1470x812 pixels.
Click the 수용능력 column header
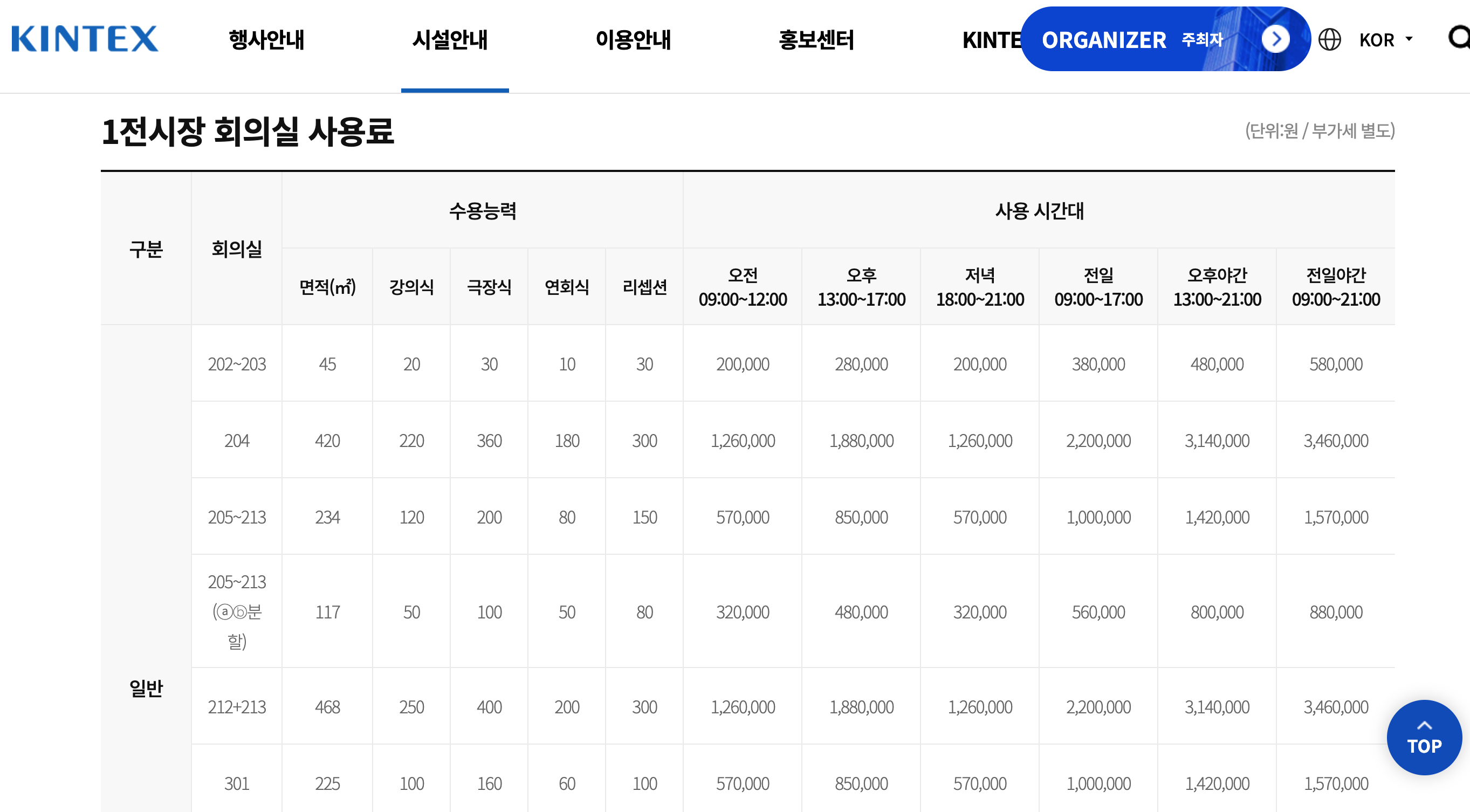coord(482,211)
